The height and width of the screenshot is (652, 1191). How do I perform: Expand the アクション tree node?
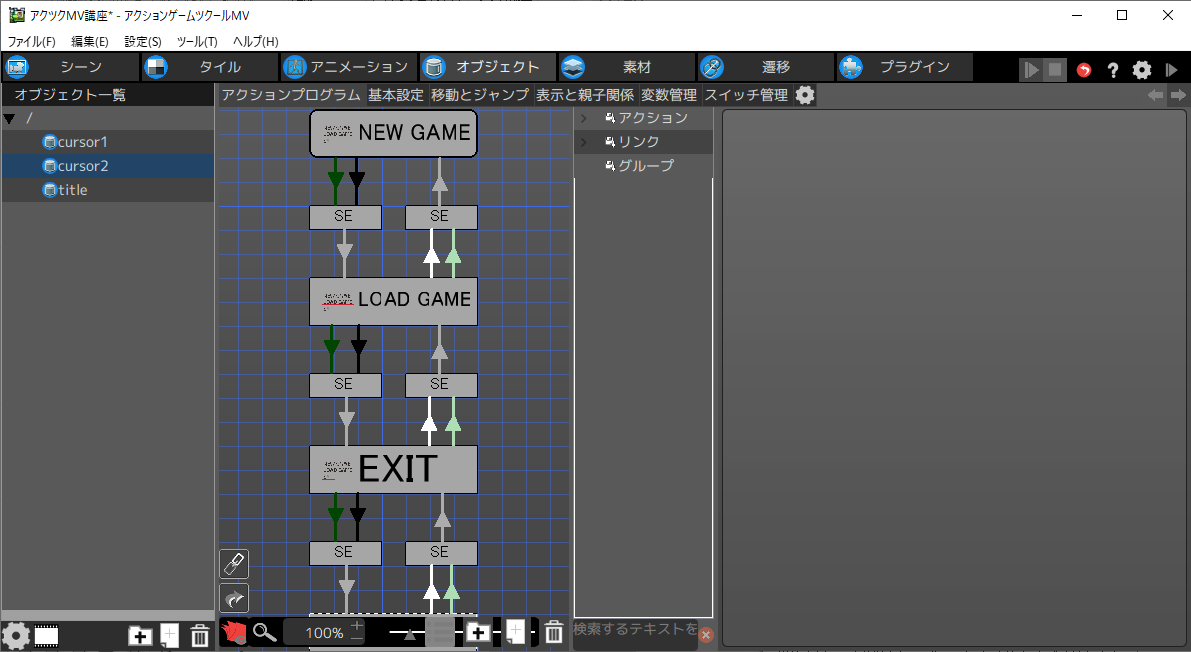tap(584, 118)
